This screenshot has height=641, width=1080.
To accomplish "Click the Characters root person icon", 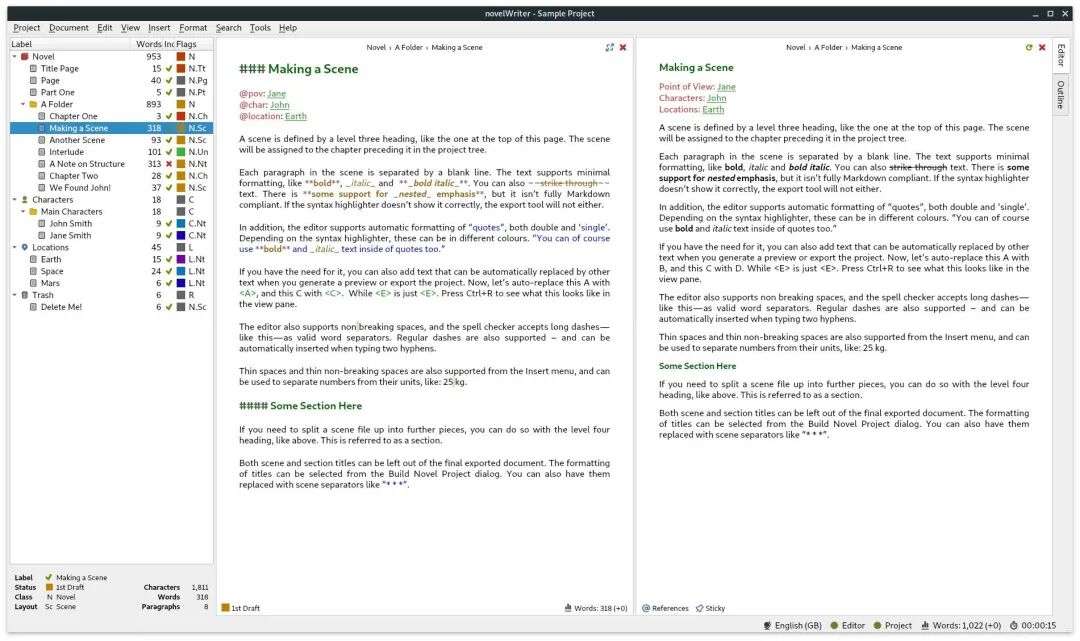I will coord(25,200).
